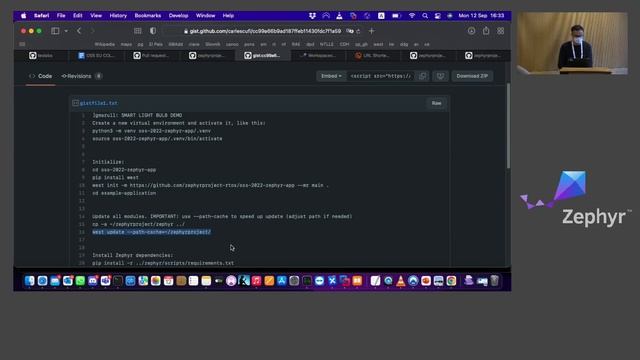Open Music from the Dock
640x360 pixels.
point(256,281)
